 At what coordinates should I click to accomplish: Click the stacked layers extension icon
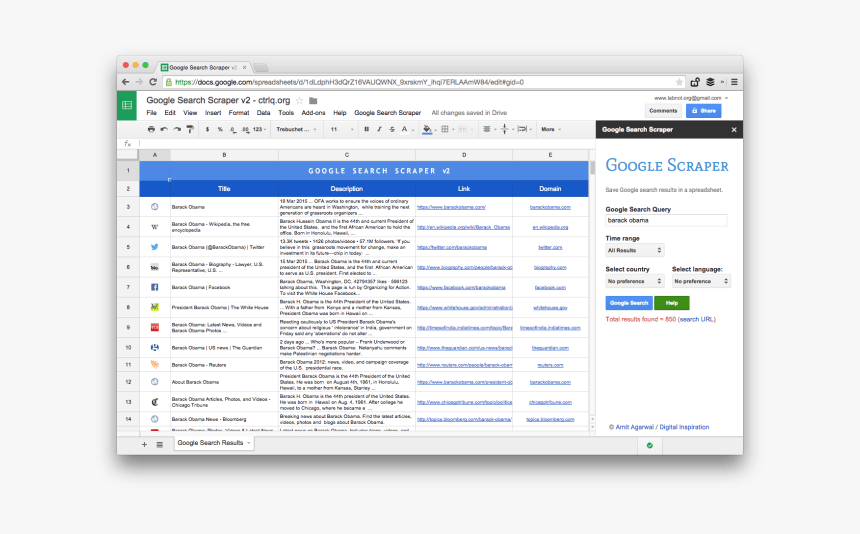click(710, 82)
